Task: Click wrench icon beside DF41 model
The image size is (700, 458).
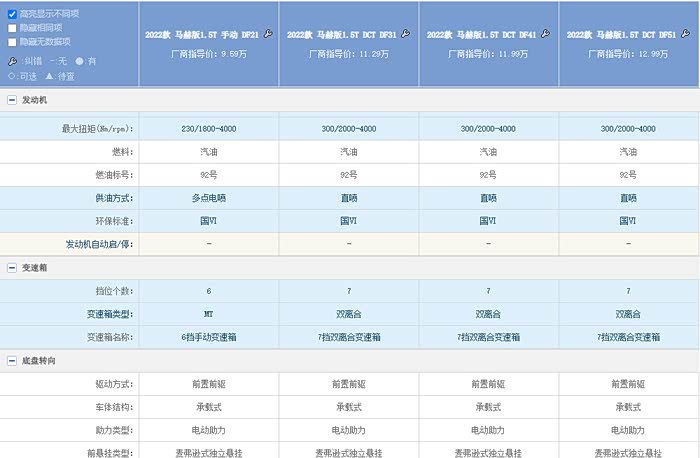Action: click(x=545, y=33)
